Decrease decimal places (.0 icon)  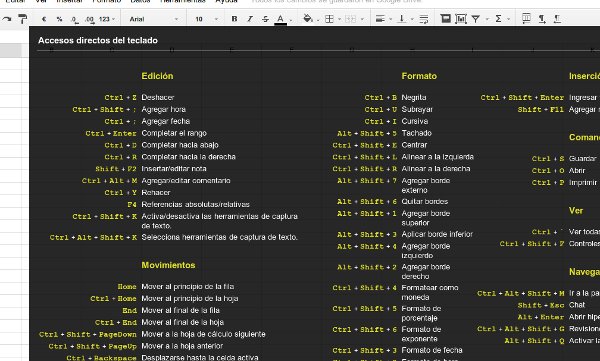click(75, 19)
